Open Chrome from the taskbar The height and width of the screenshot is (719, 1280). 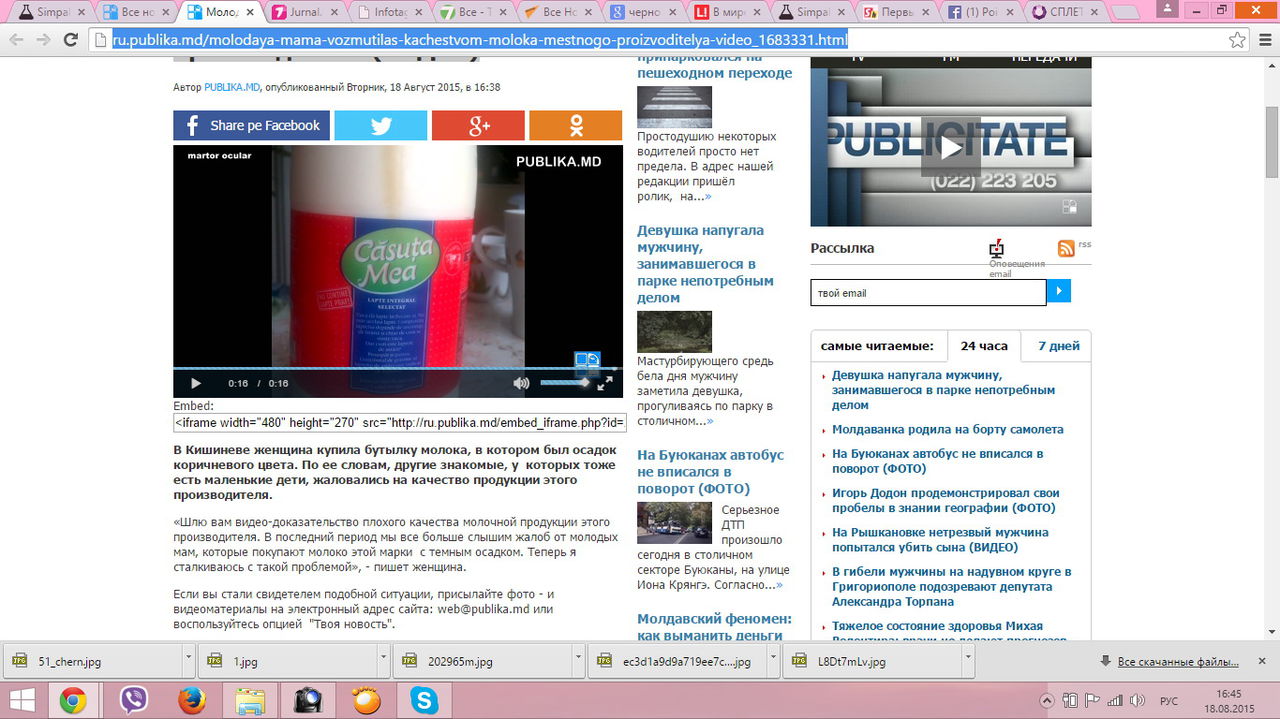tap(73, 700)
